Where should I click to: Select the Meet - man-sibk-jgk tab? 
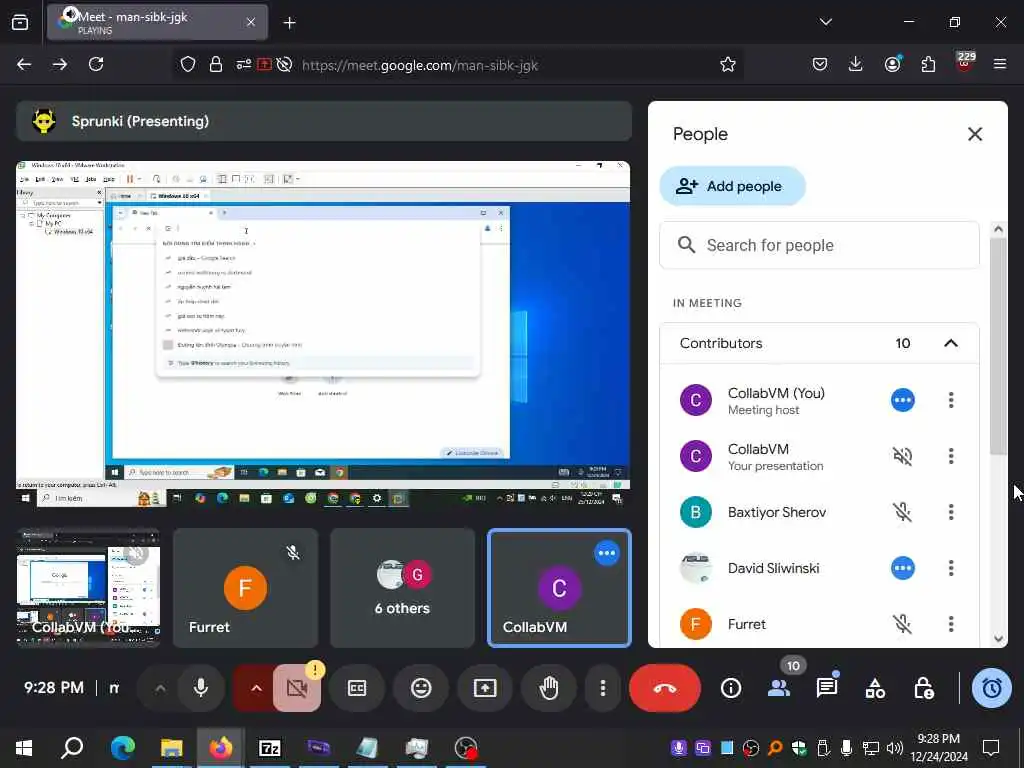157,22
